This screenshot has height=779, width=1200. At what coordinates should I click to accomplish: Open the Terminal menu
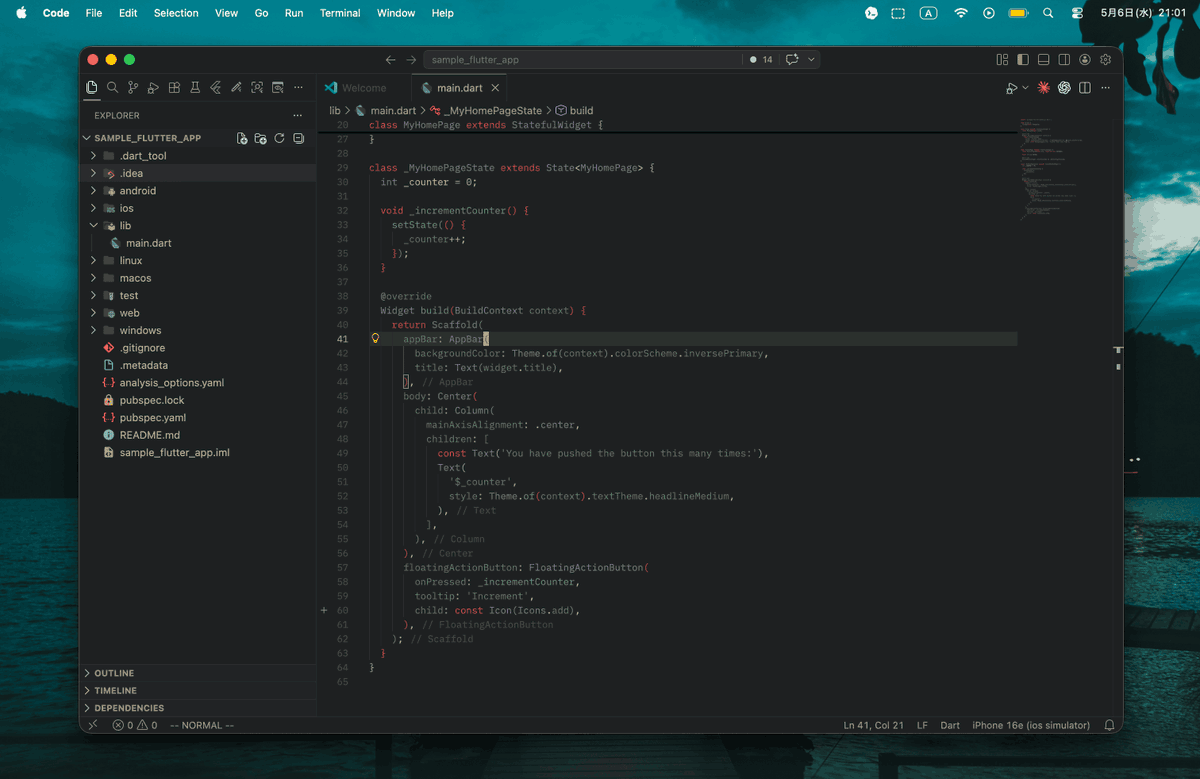click(x=340, y=13)
